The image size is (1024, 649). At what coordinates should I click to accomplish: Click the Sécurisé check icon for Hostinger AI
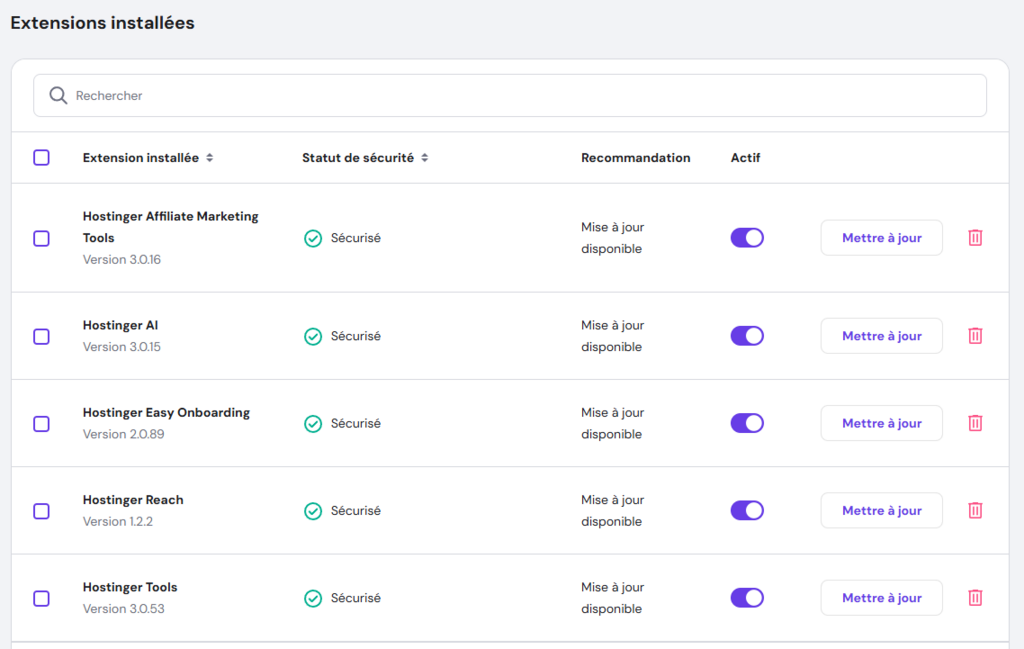point(313,335)
